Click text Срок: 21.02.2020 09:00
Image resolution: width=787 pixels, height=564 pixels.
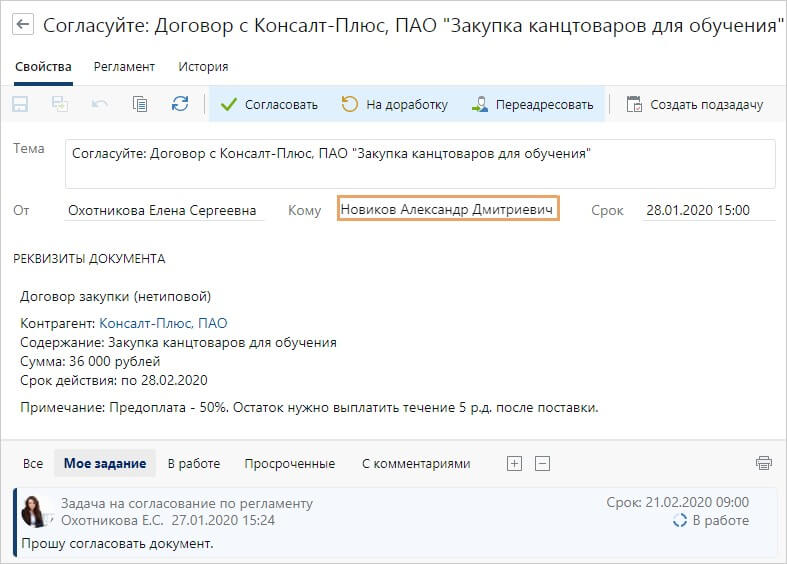[x=678, y=502]
